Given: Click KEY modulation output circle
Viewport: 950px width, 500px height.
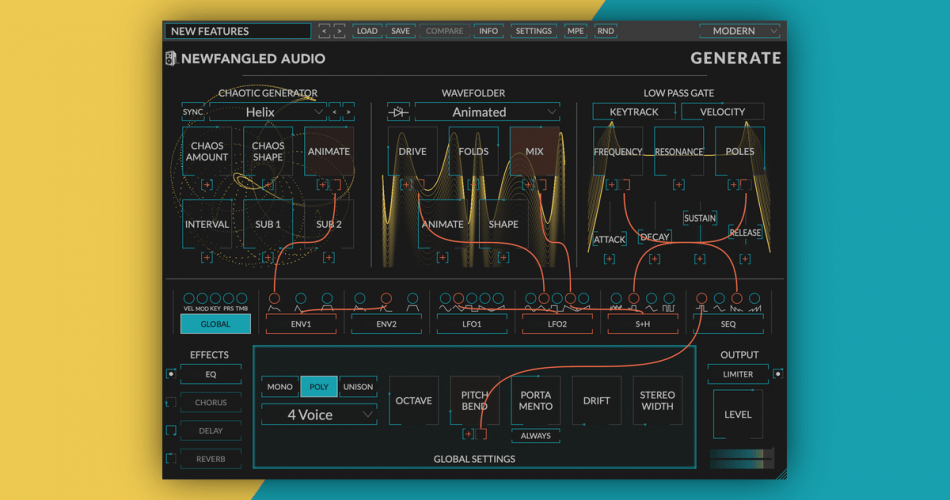Looking at the screenshot, I should point(215,298).
